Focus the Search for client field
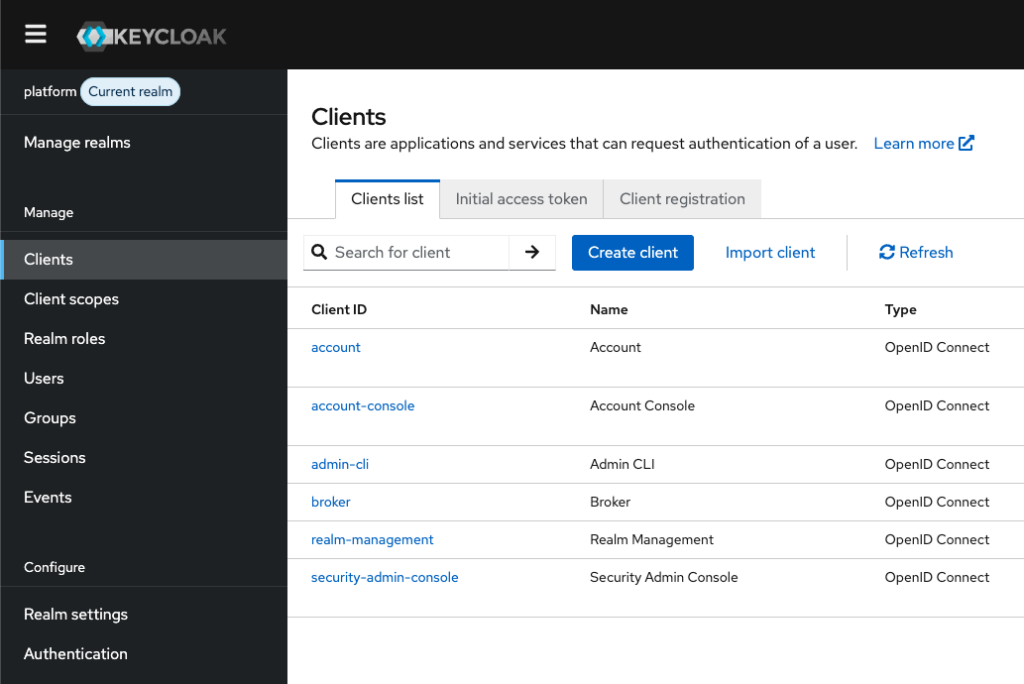1024x684 pixels. pyautogui.click(x=419, y=253)
